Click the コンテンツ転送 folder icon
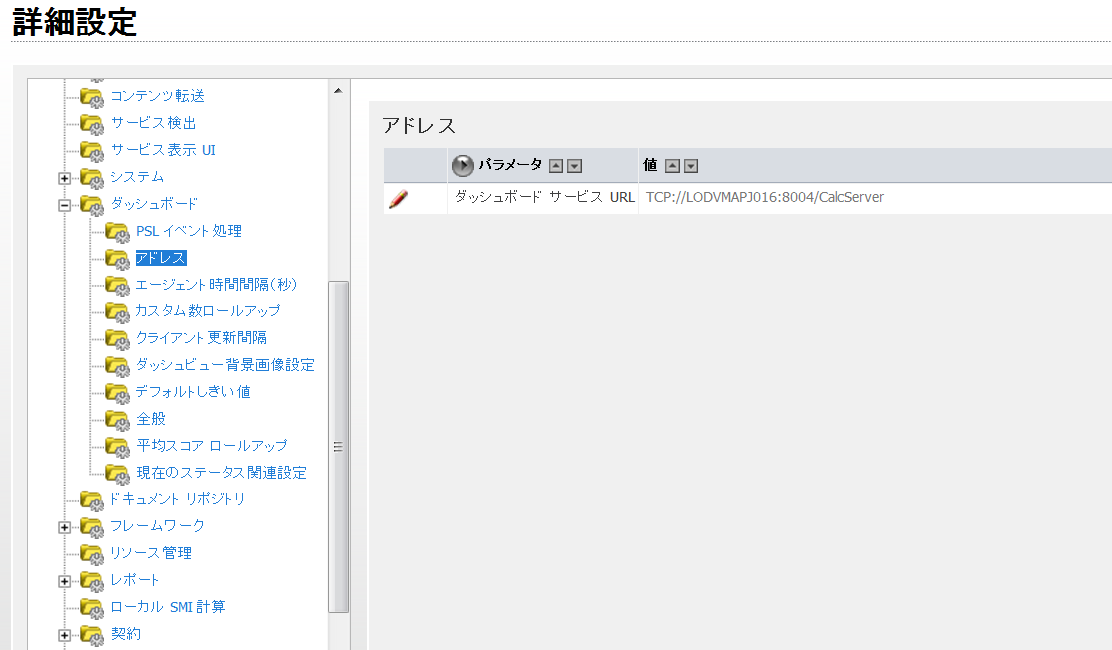Screen dimensions: 1112x650 92,98
